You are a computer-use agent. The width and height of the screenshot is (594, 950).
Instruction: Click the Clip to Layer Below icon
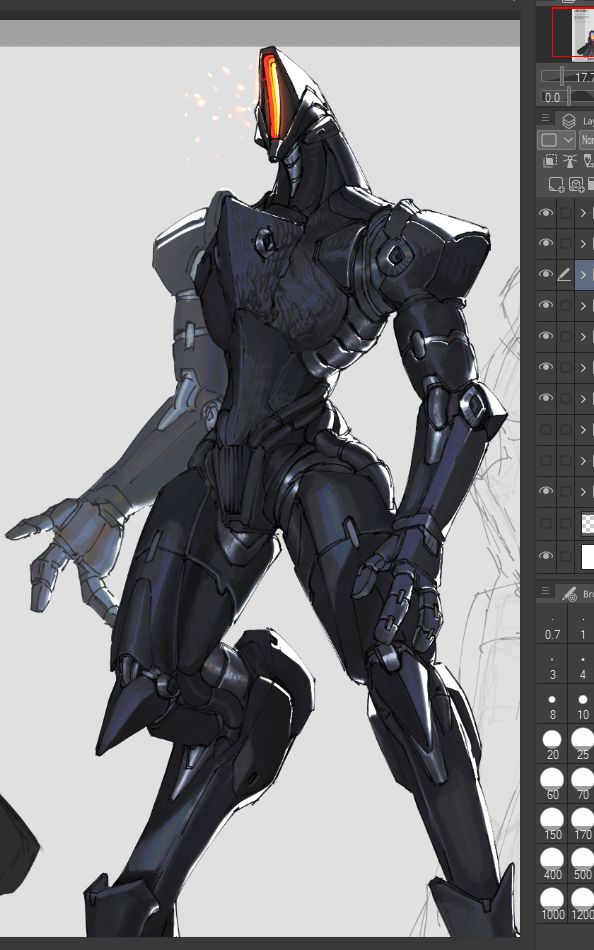[x=550, y=161]
